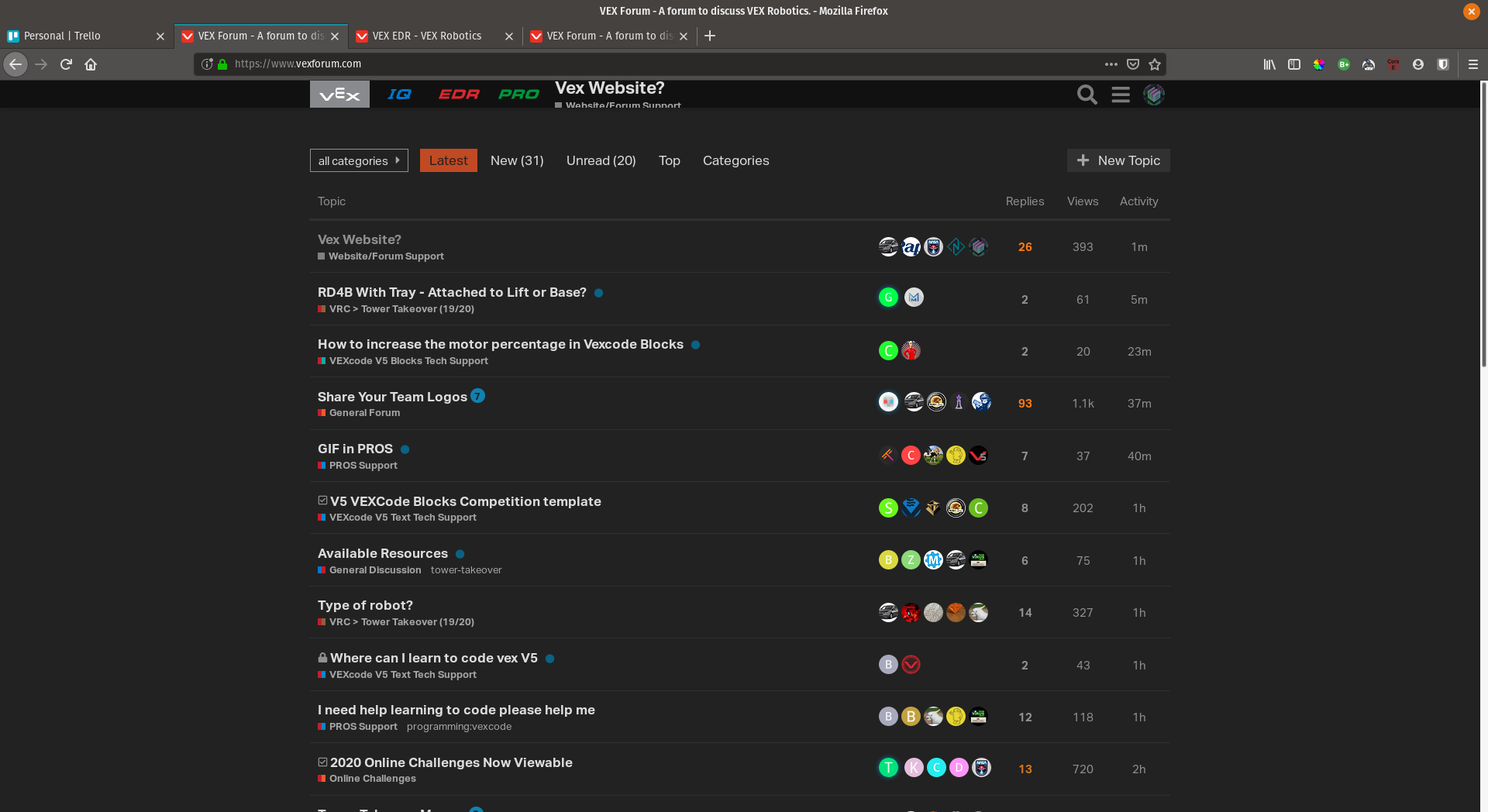Click the green S avatar in V5 VEXCode row
This screenshot has height=812, width=1488.
[888, 507]
